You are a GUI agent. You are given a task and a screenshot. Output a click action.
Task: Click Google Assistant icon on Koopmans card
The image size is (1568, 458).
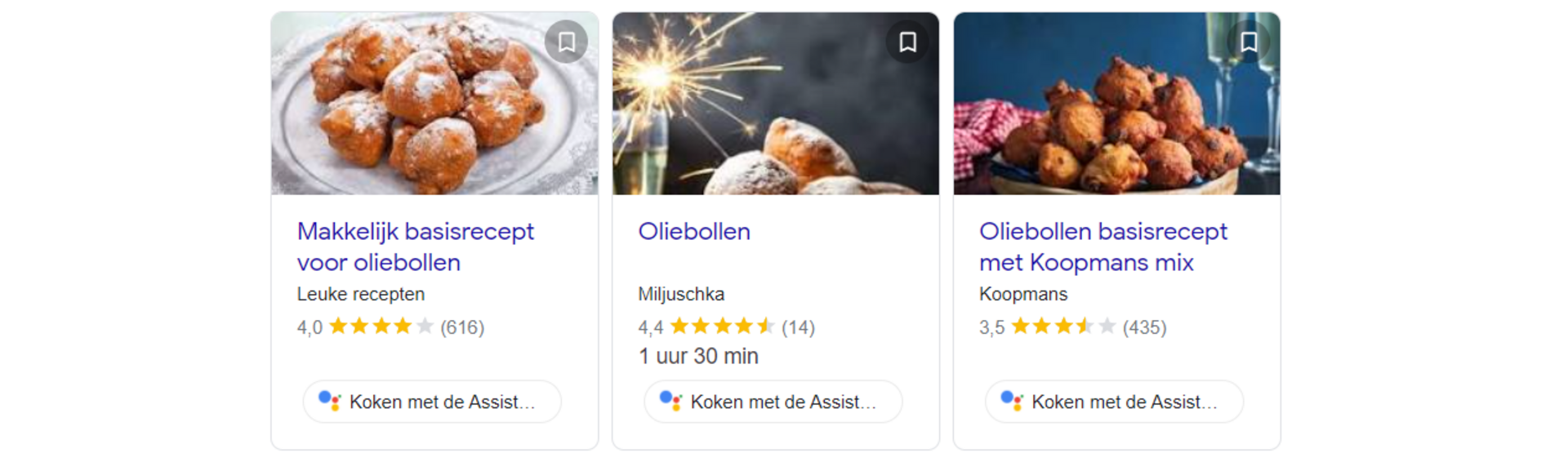tap(1012, 401)
